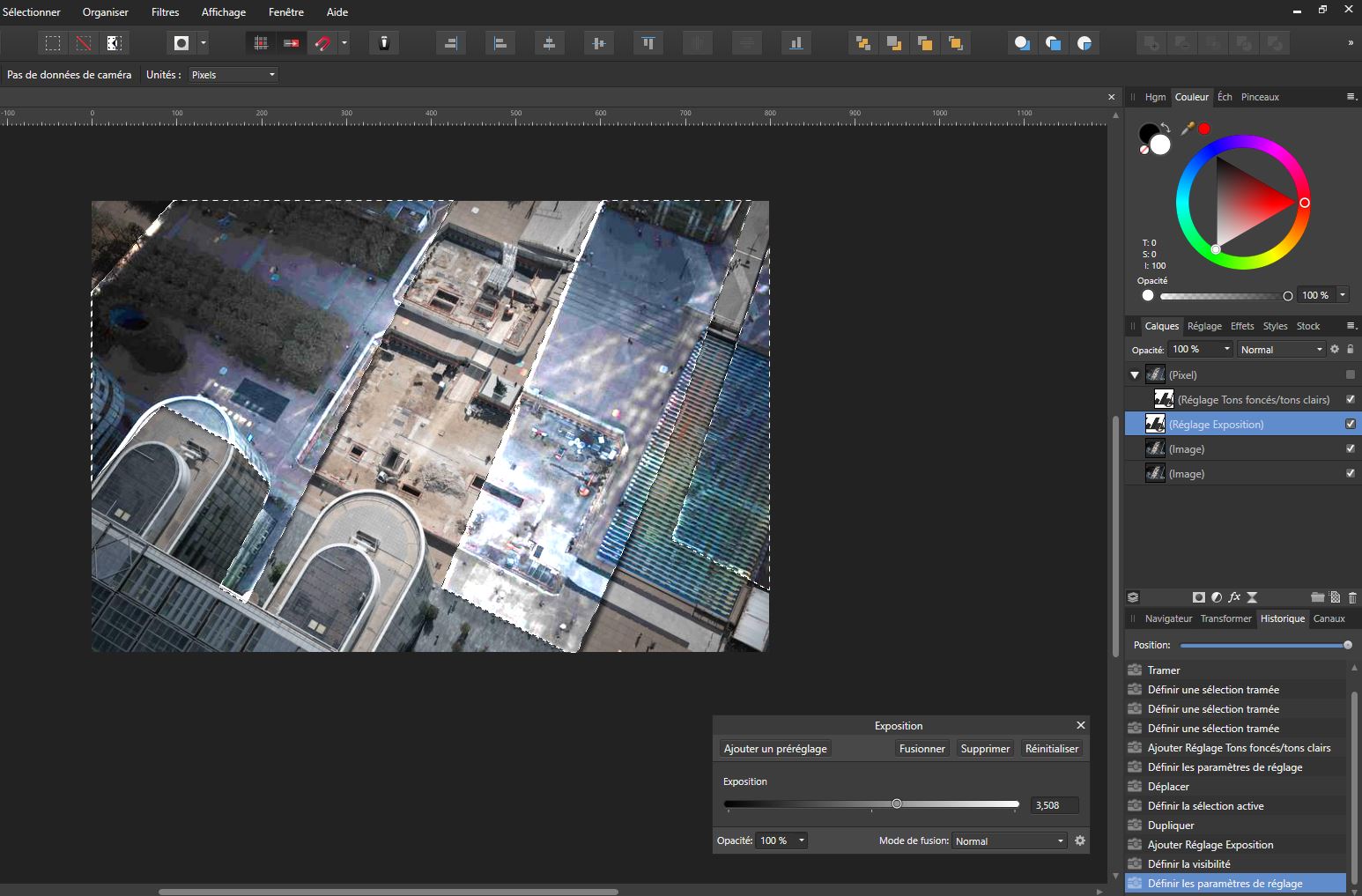Screen dimensions: 1362x896
Task: Click the adjustment layer half-circle icon
Action: 1217,597
